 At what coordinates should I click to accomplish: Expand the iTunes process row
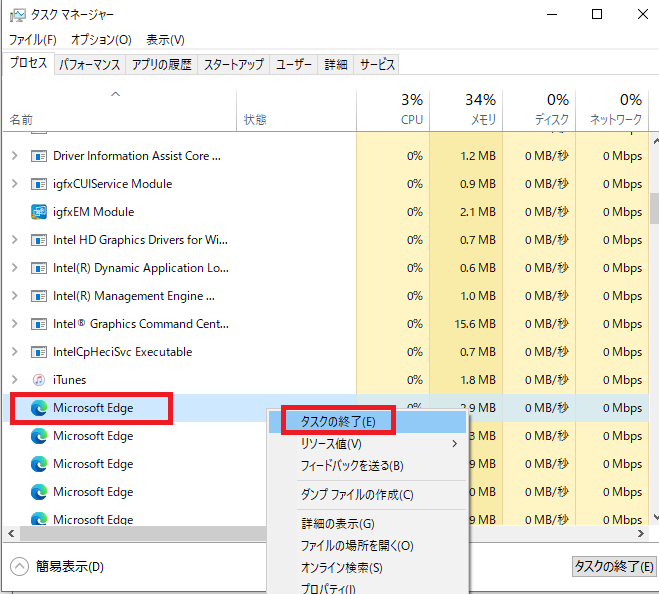coord(15,380)
